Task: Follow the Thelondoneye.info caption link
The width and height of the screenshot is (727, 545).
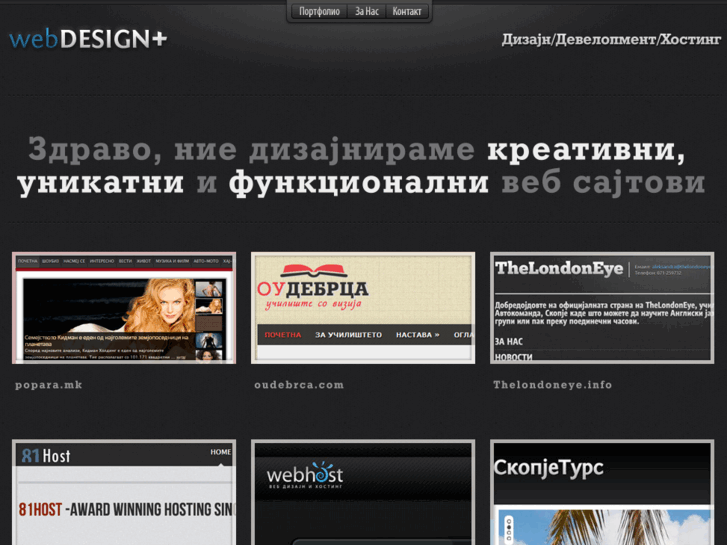Action: (553, 385)
